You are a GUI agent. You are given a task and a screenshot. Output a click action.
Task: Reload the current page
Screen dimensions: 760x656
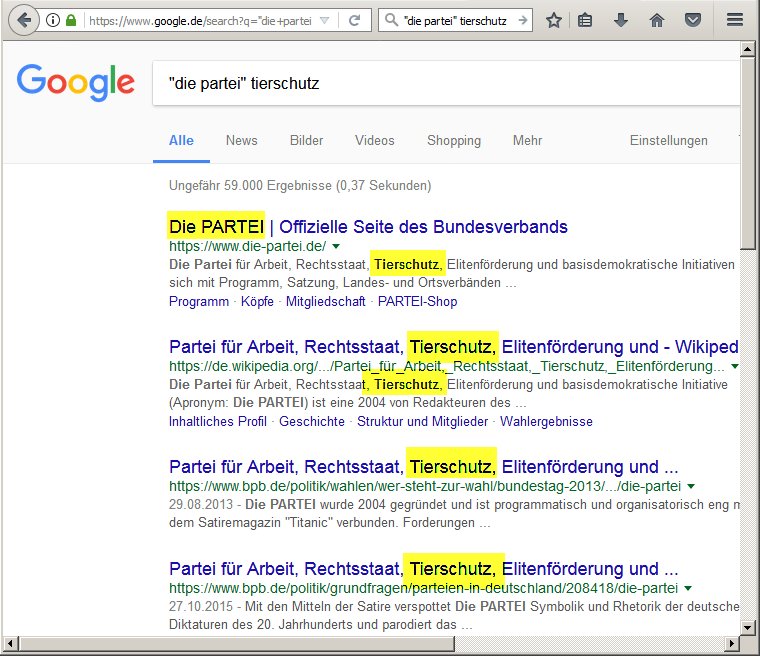point(354,20)
